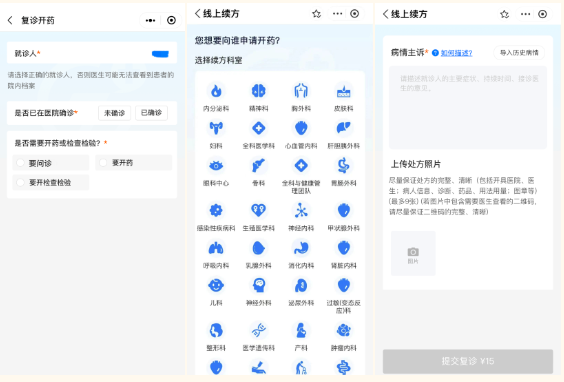Select the 感染性疾病科 icon

click(x=216, y=211)
